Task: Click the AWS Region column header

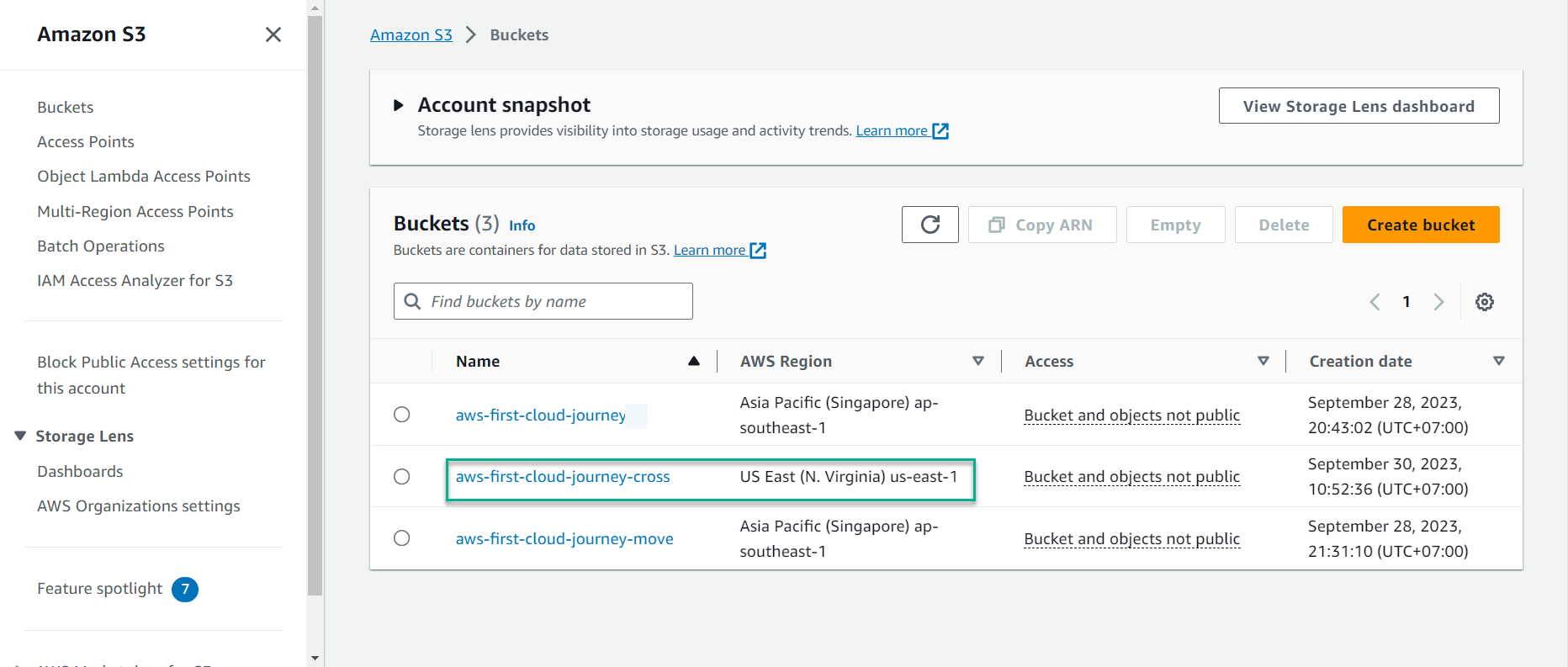Action: (786, 362)
